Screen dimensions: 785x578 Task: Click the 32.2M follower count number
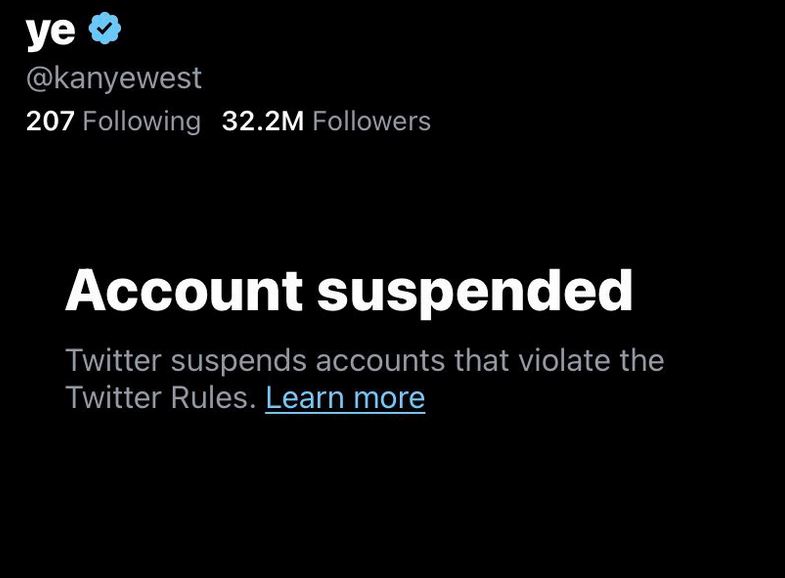coord(262,121)
